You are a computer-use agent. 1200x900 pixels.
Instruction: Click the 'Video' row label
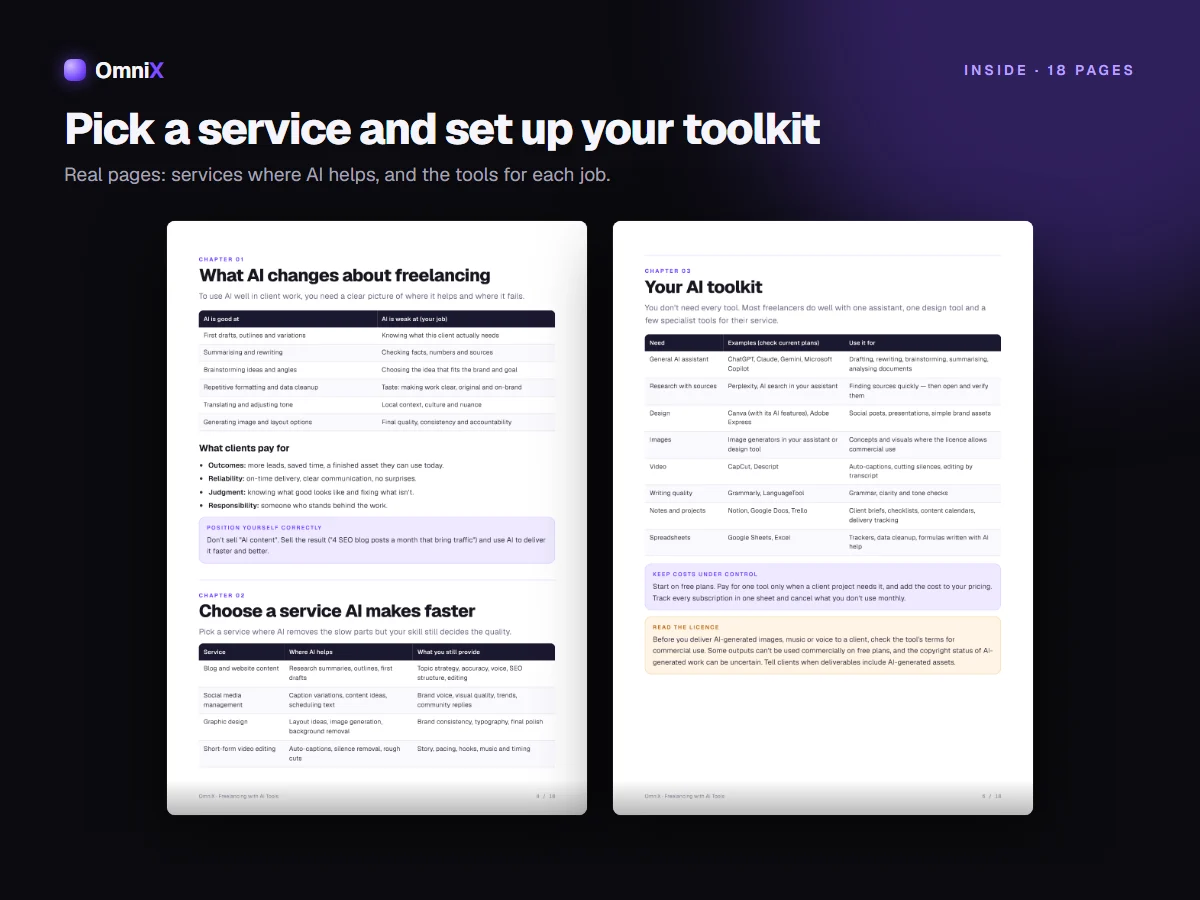point(658,466)
